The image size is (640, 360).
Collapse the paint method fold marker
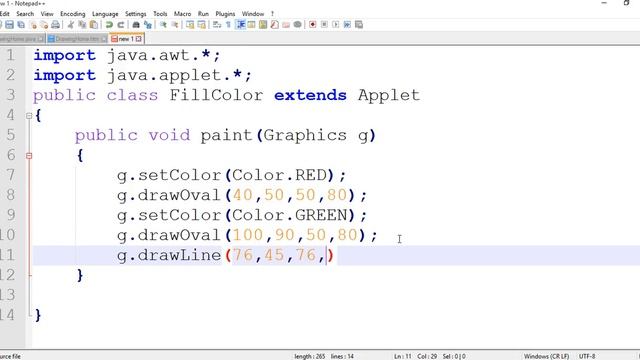pos(29,156)
